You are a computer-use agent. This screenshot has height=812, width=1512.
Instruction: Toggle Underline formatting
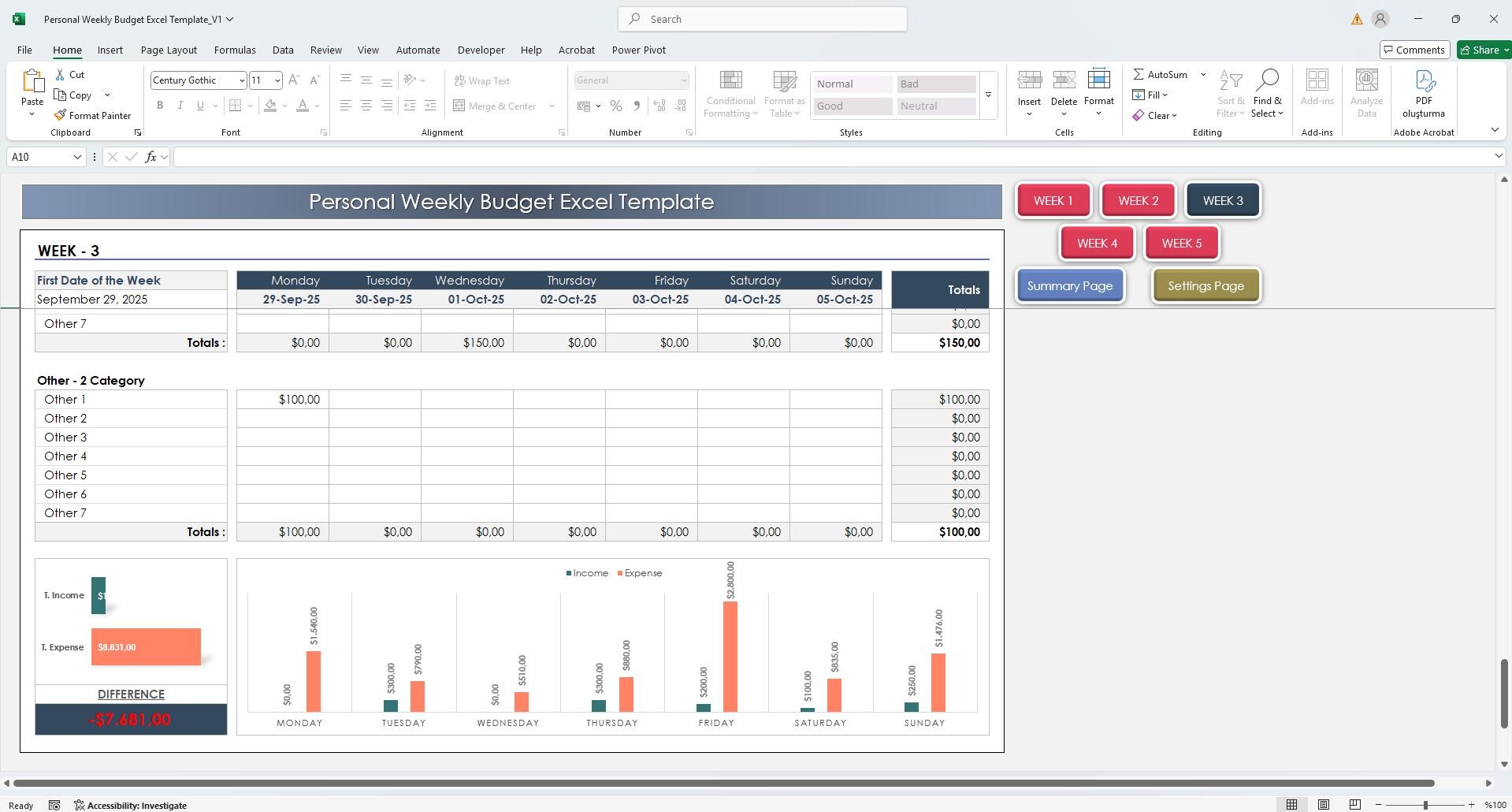click(x=200, y=106)
